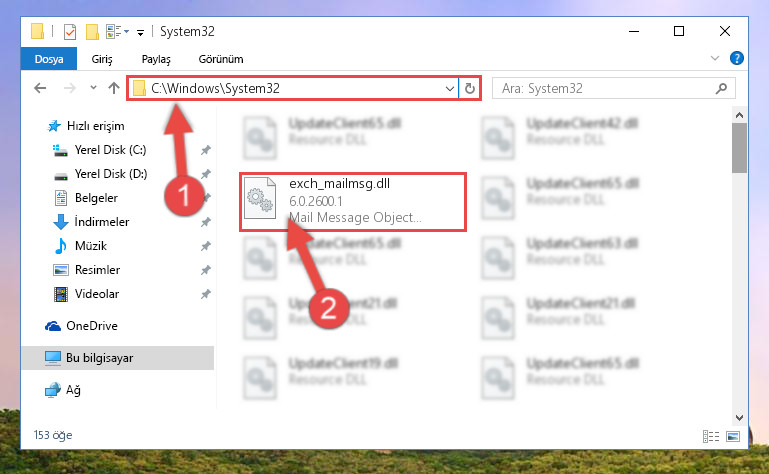
Task: Click the Properties checkmark quick access icon
Action: tap(70, 32)
